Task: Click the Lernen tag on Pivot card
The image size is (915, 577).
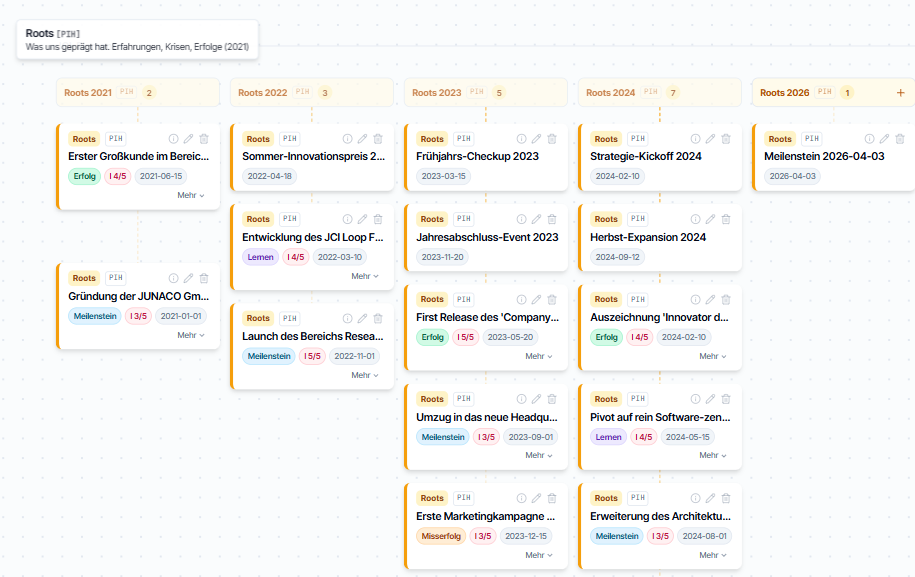Action: pyautogui.click(x=608, y=437)
